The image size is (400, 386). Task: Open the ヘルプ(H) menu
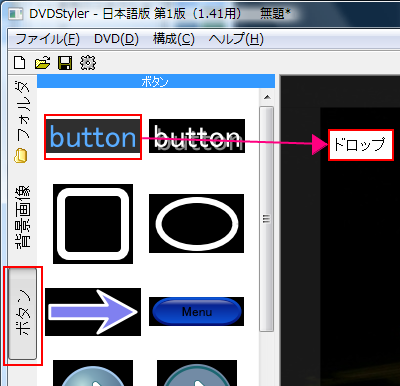click(x=236, y=39)
